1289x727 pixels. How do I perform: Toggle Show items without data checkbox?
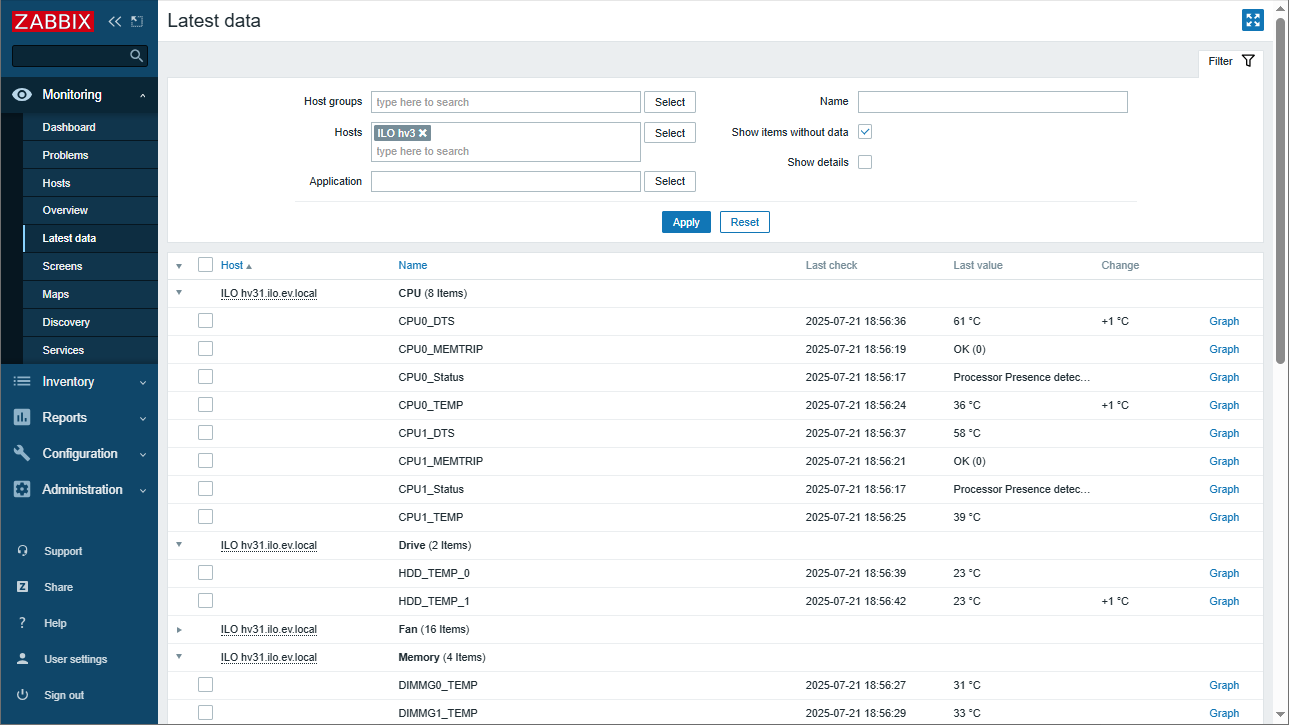click(865, 132)
